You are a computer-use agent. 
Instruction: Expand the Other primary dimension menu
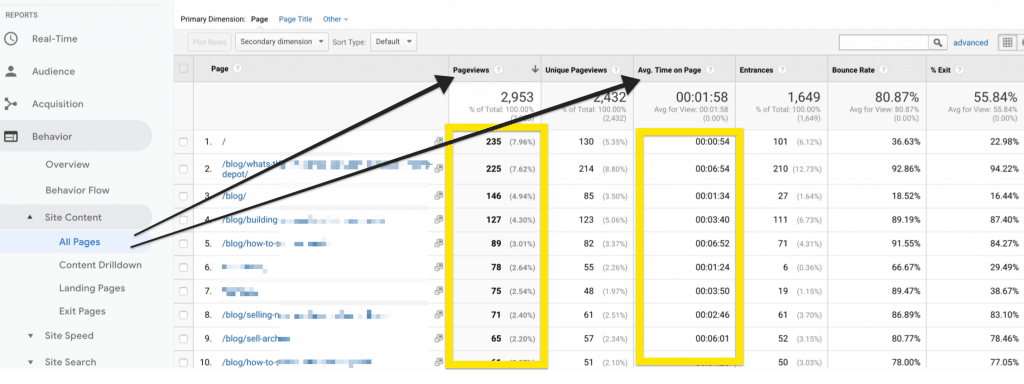pos(336,20)
